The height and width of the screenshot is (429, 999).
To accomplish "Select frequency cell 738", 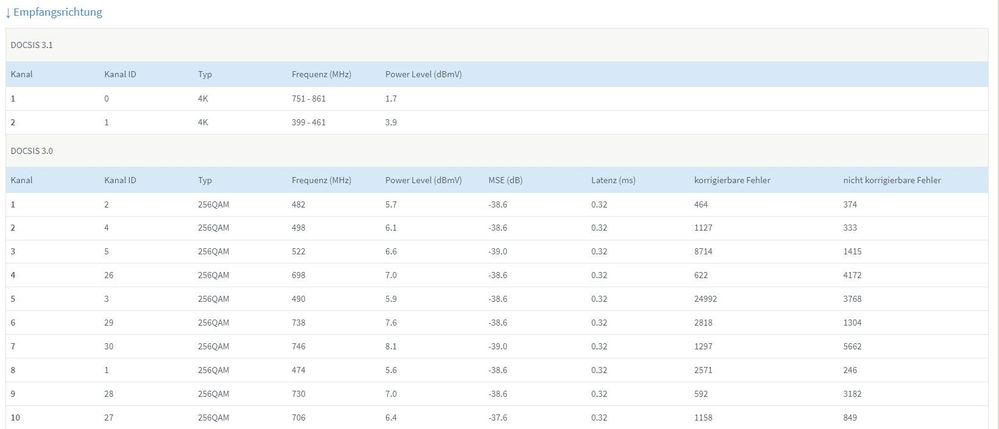I will pos(299,323).
